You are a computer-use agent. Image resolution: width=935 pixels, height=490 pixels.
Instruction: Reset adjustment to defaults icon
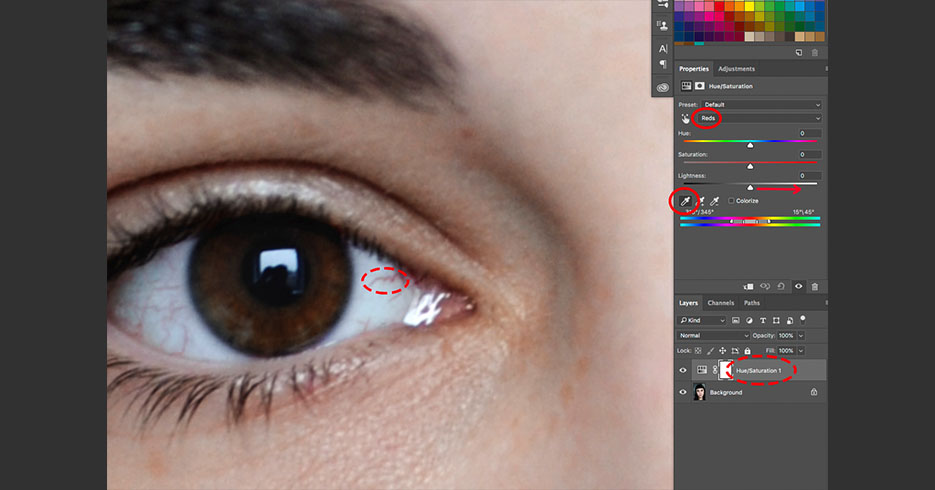pos(781,287)
